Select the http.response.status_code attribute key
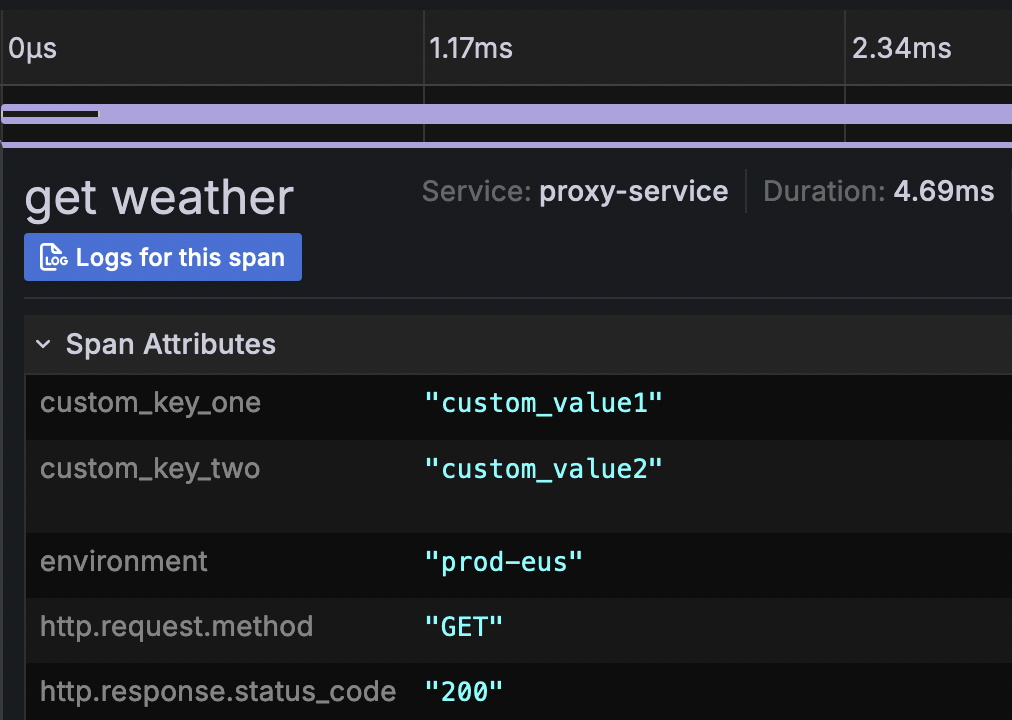 [x=218, y=691]
